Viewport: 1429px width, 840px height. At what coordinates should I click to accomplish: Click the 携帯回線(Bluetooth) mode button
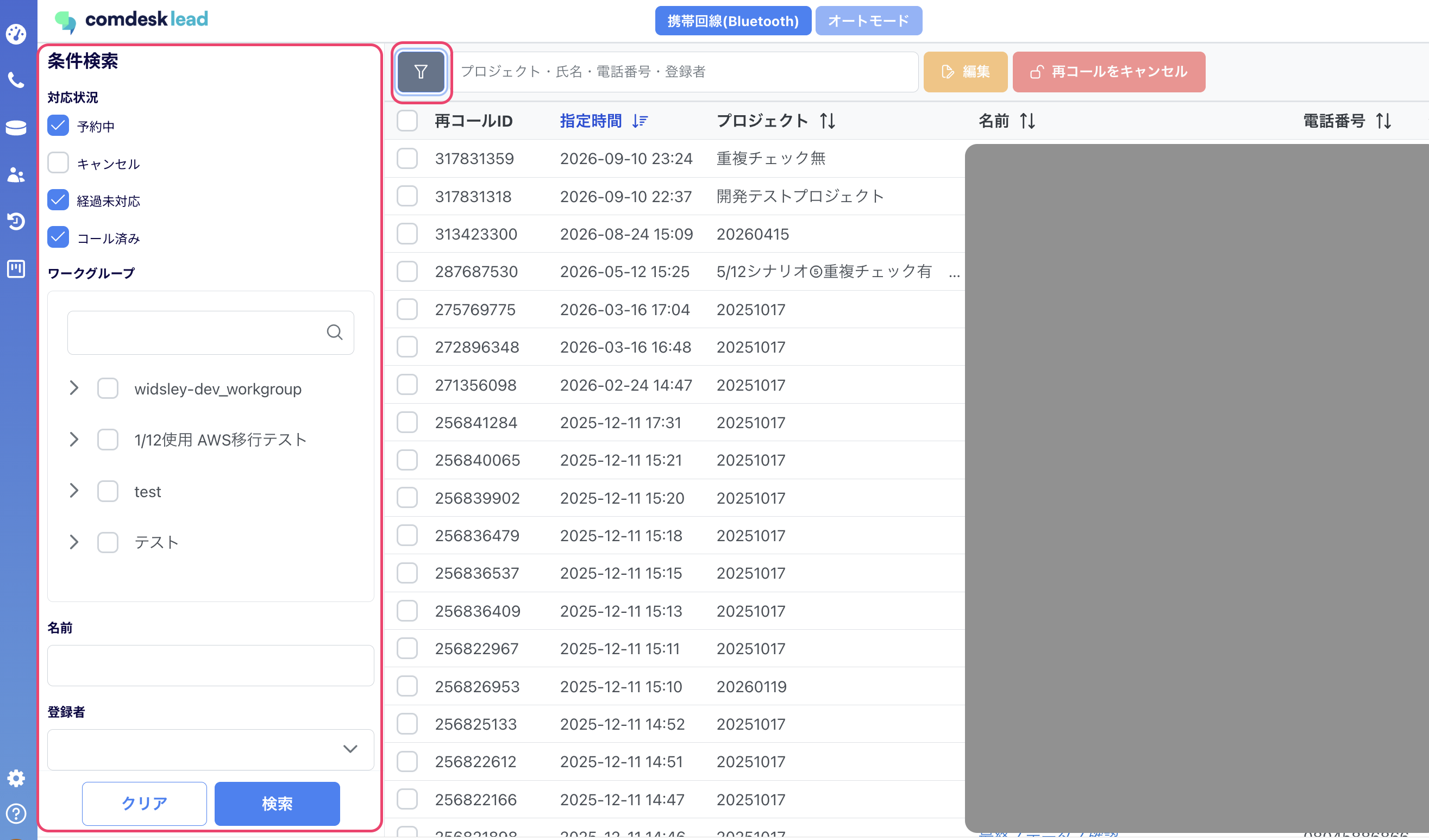click(x=732, y=21)
